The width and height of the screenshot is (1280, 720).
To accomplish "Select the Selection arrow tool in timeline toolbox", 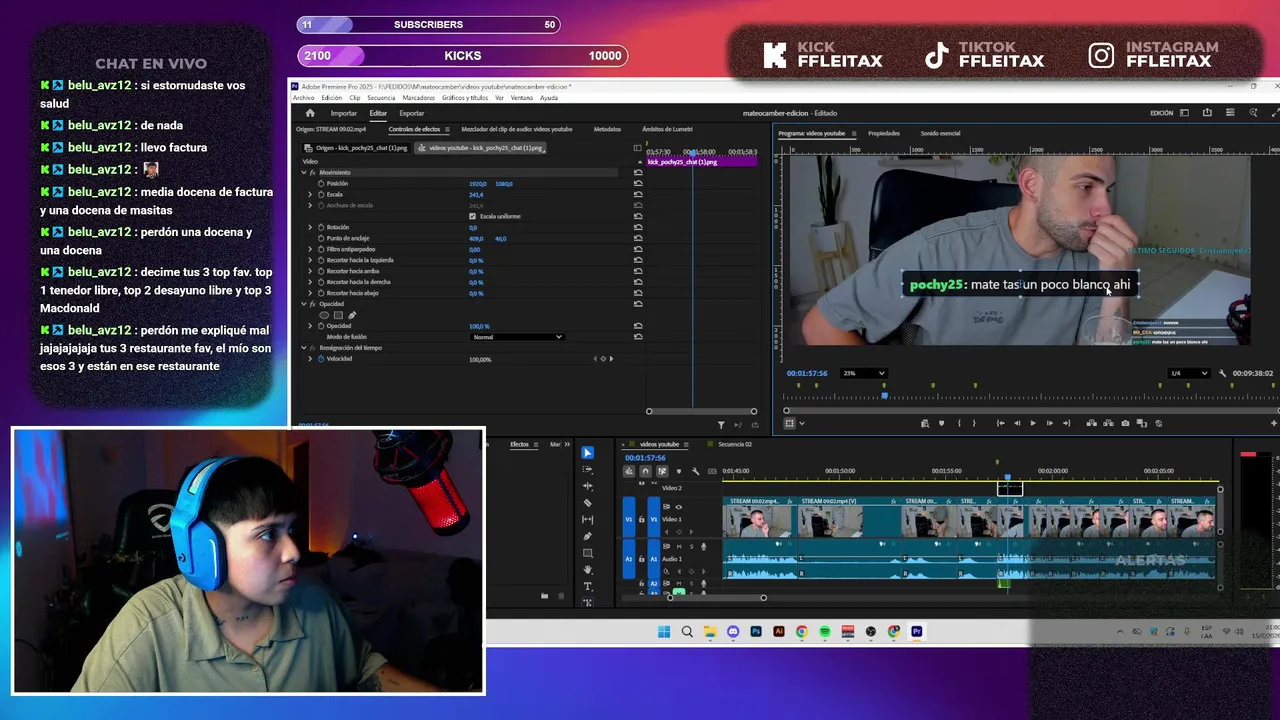I will (587, 453).
